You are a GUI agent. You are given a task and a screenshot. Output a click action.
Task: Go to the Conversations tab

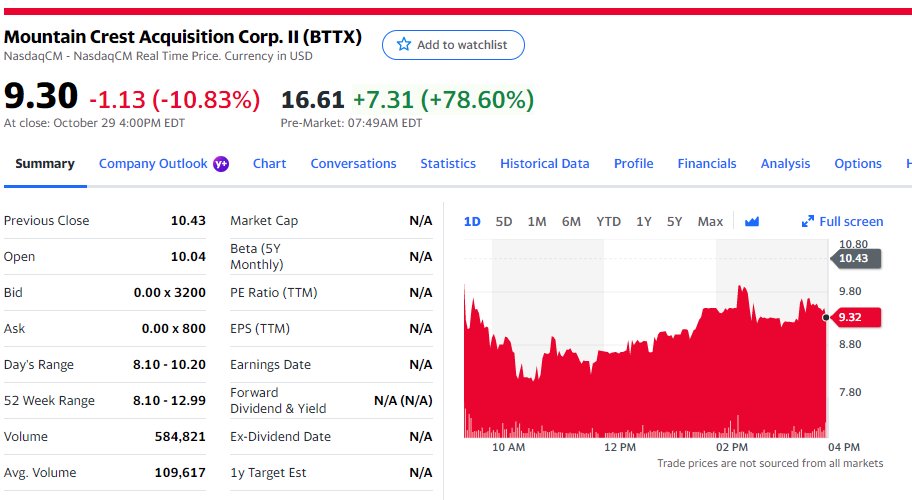(353, 164)
